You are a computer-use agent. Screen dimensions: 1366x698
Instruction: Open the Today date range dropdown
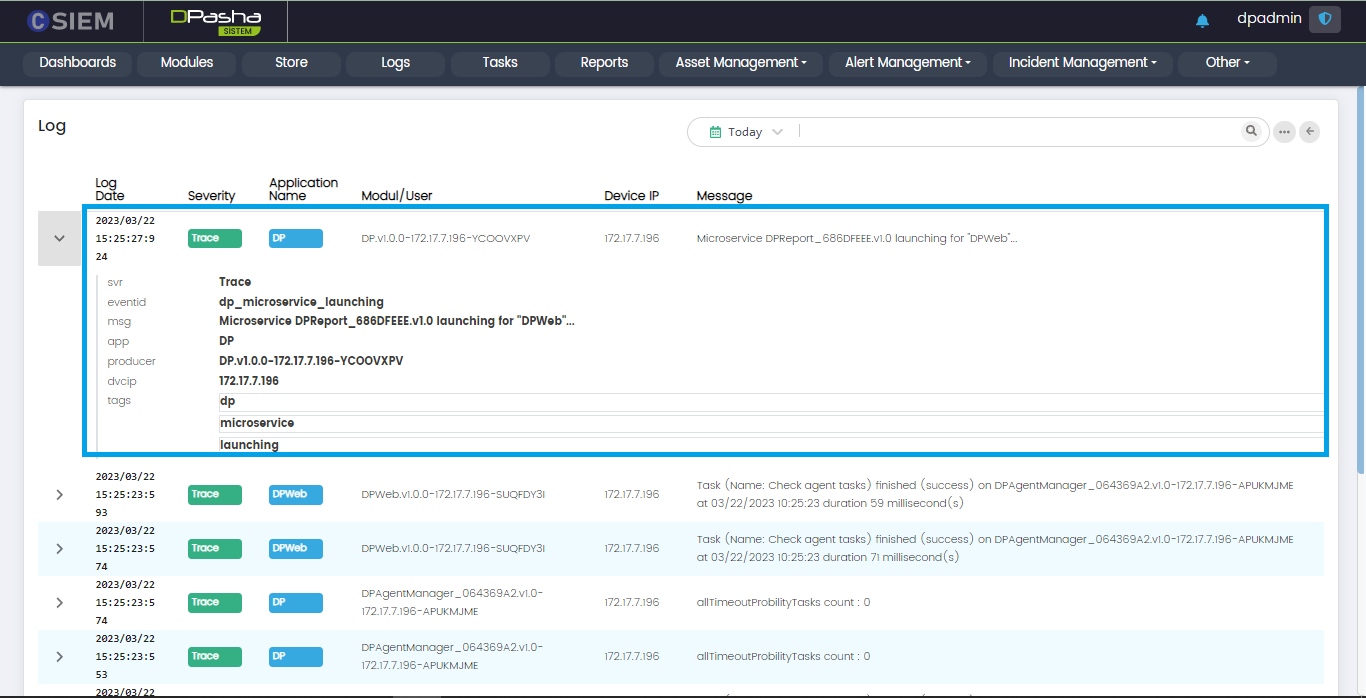click(x=746, y=132)
